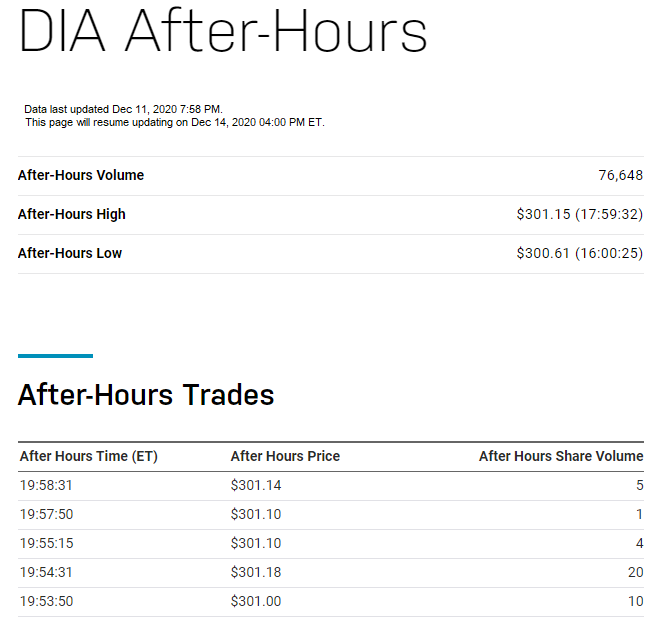
Task: Click the $301.14 price in first row
Action: [256, 485]
